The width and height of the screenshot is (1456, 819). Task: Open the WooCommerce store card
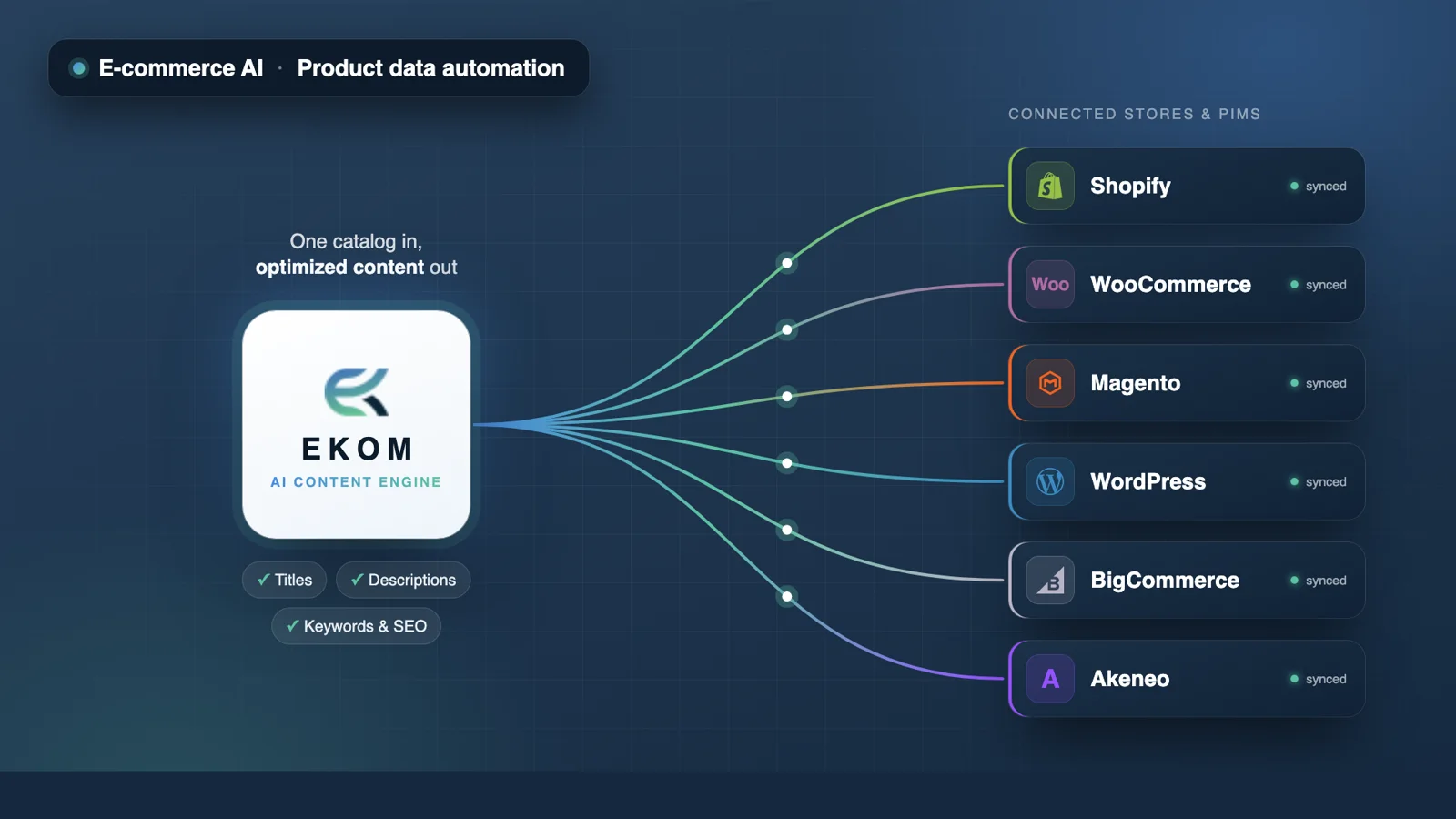tap(1187, 285)
